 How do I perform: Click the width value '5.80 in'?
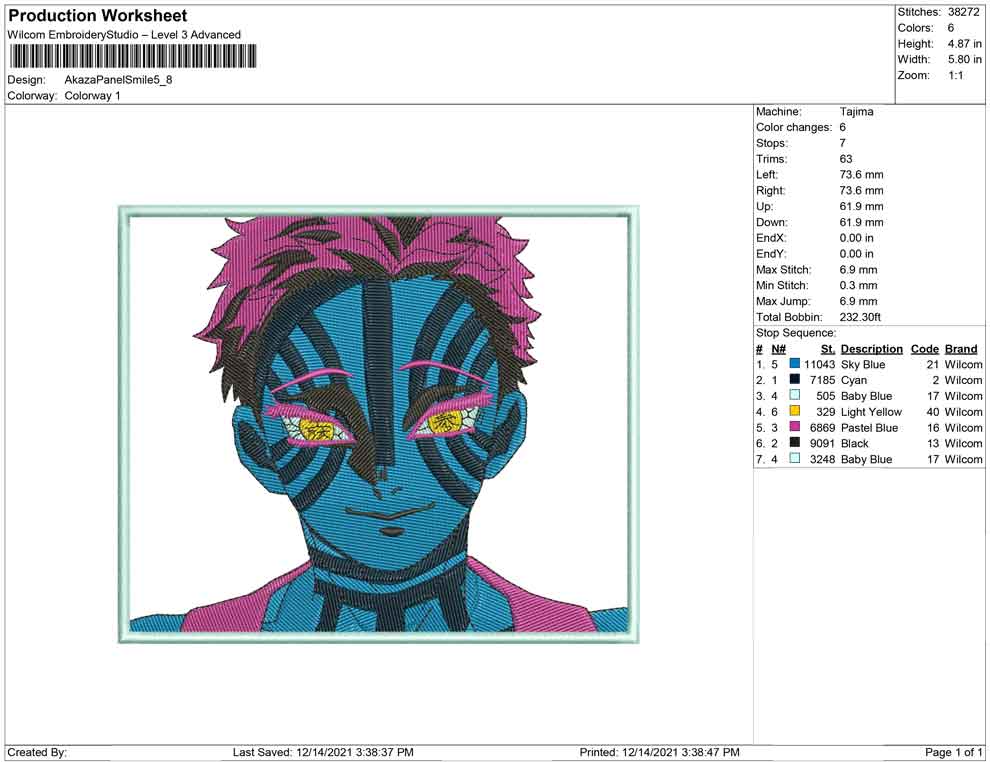[x=964, y=59]
